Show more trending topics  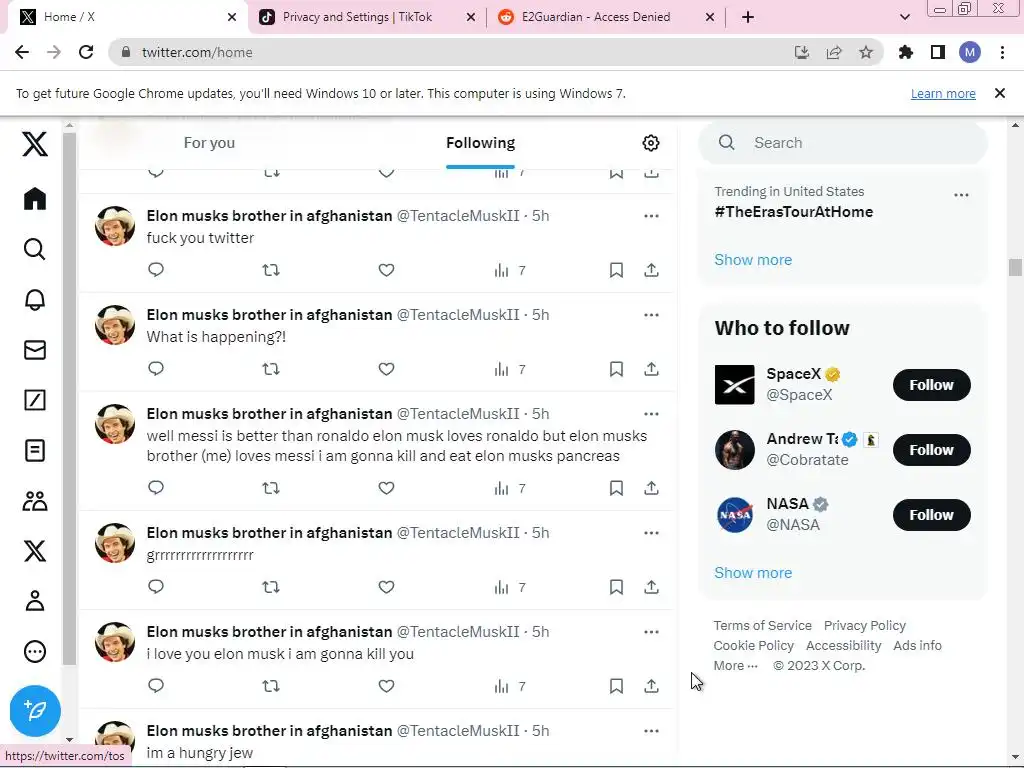click(x=753, y=260)
